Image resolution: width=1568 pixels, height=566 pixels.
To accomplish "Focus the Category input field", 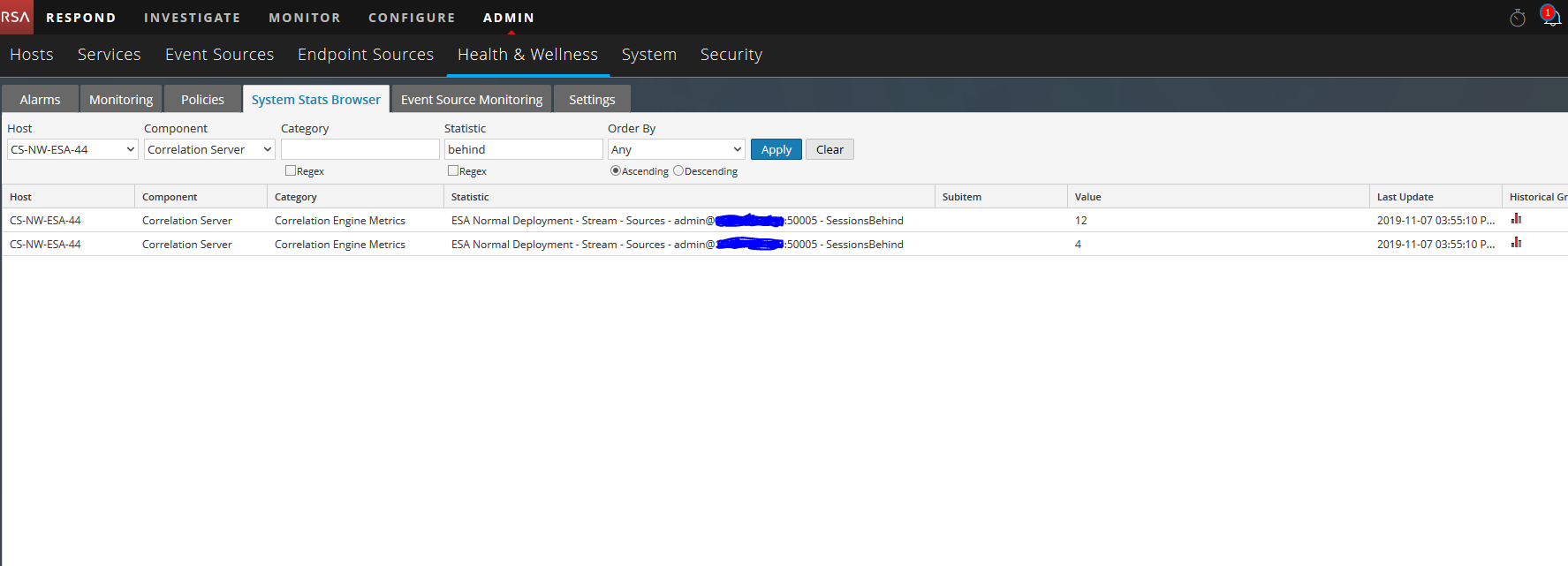I will [x=360, y=149].
